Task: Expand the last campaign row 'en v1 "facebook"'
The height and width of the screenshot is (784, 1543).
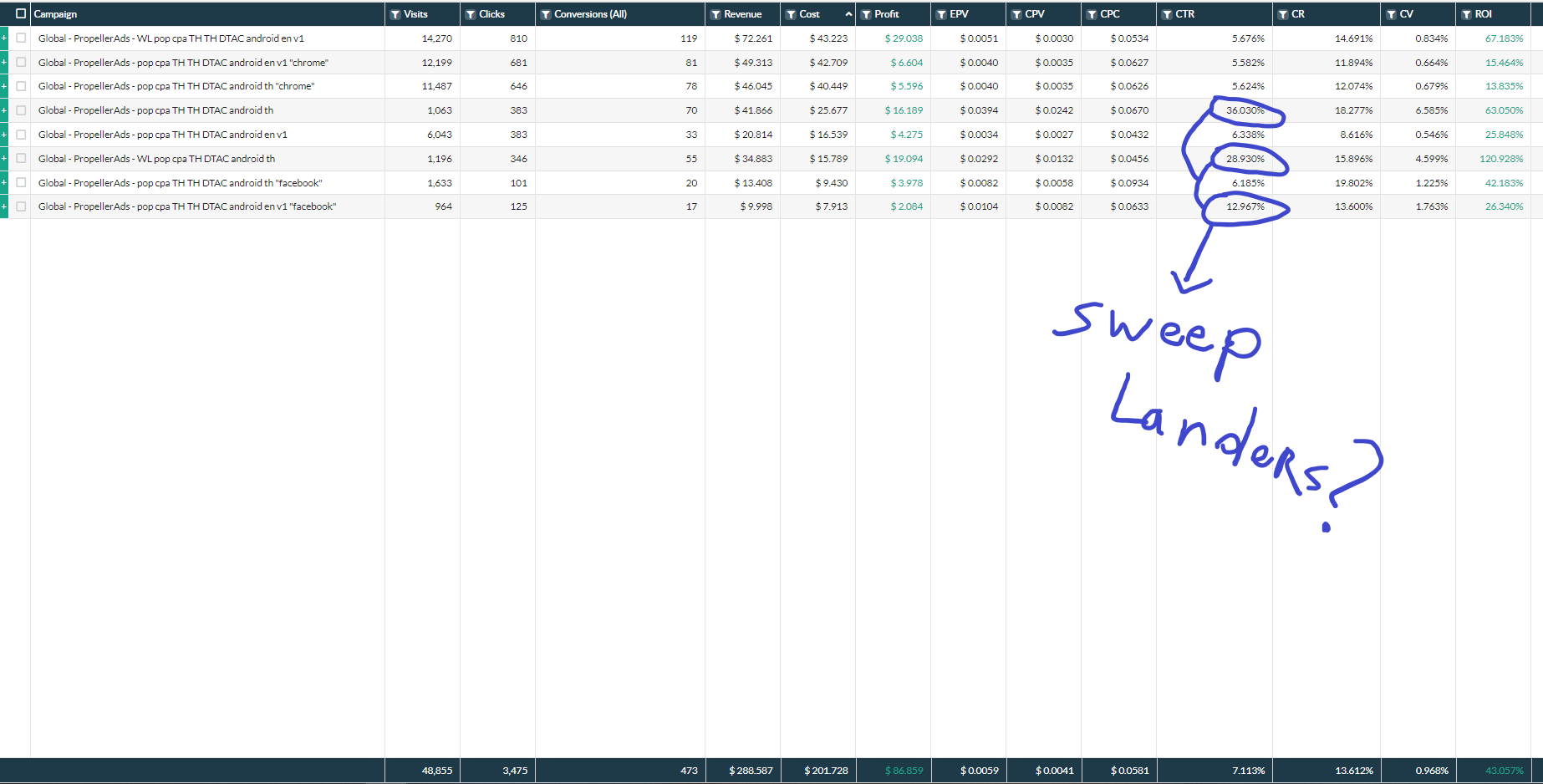Action: coord(4,206)
